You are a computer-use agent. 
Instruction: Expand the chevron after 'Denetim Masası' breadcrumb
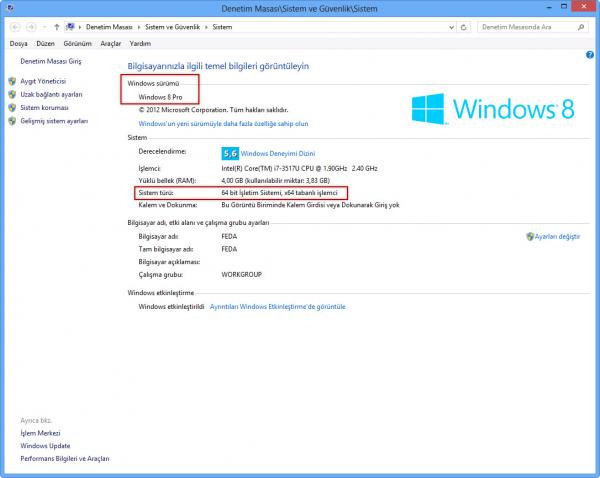point(139,27)
